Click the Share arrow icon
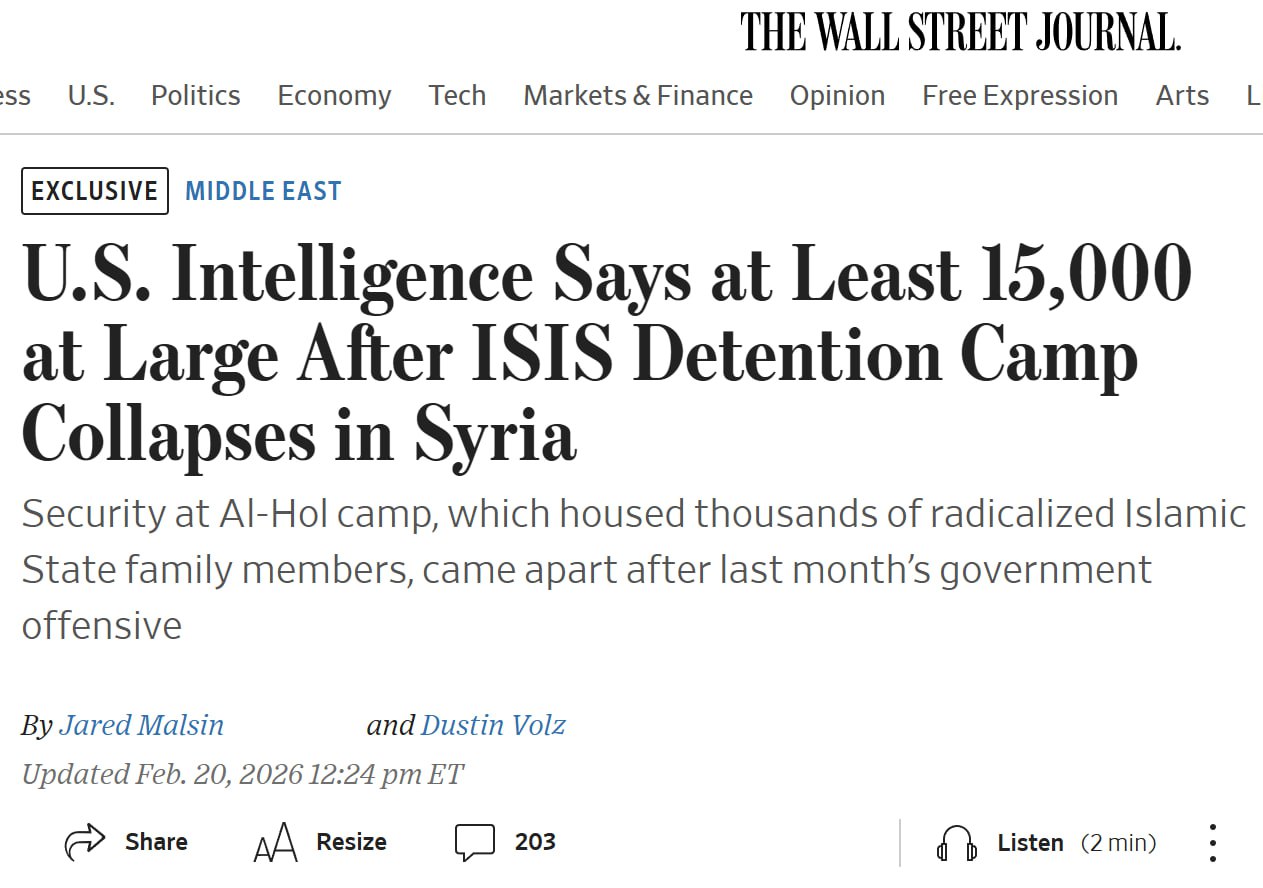The image size is (1263, 888). click(85, 842)
